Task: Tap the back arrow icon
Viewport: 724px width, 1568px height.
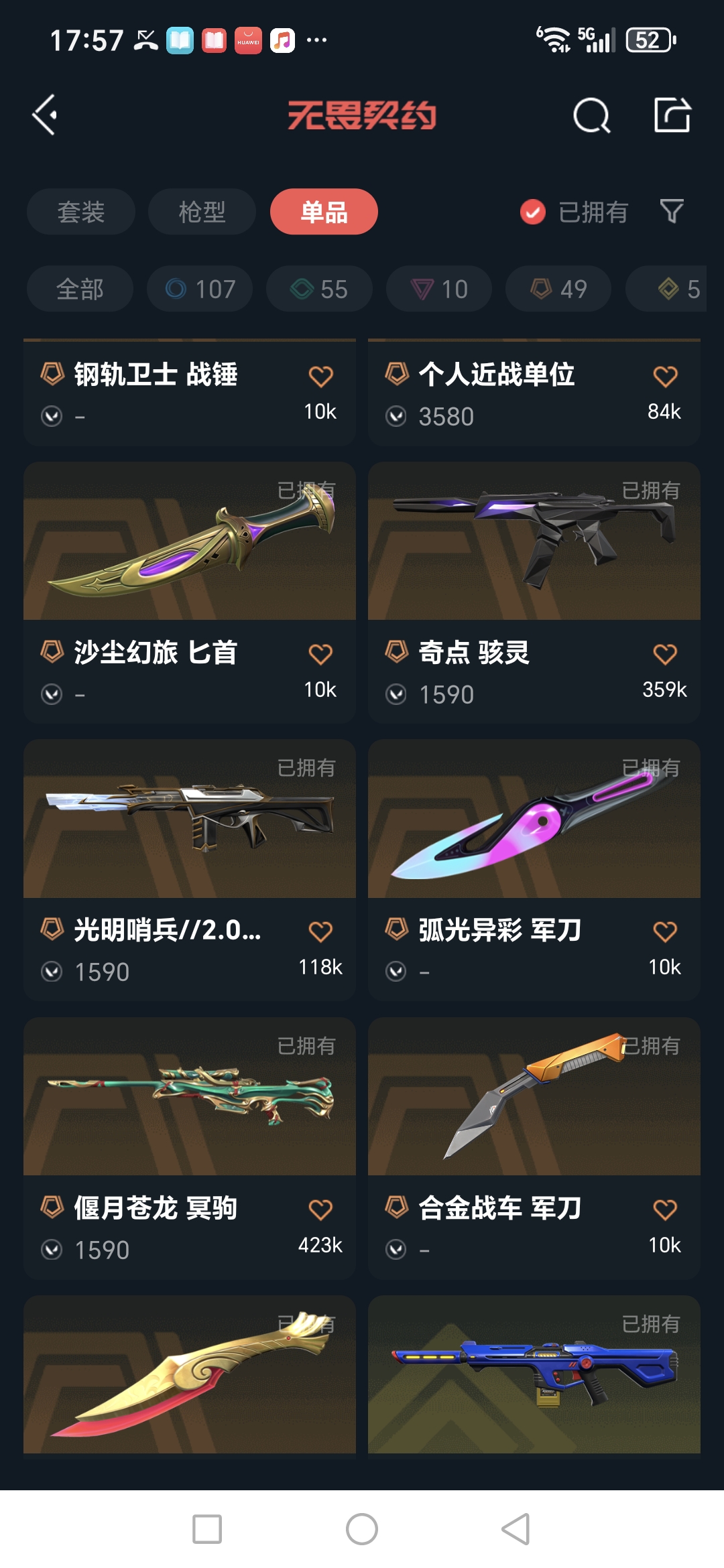Action: click(x=44, y=115)
